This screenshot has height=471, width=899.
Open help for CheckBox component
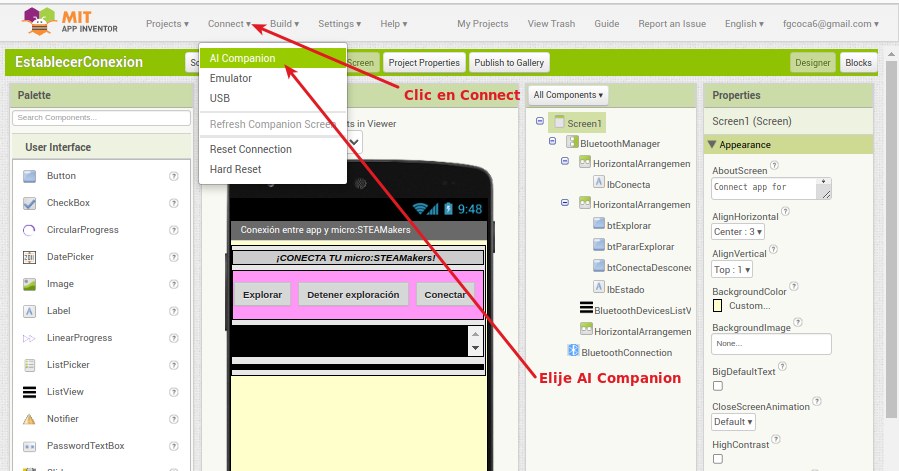[x=174, y=203]
